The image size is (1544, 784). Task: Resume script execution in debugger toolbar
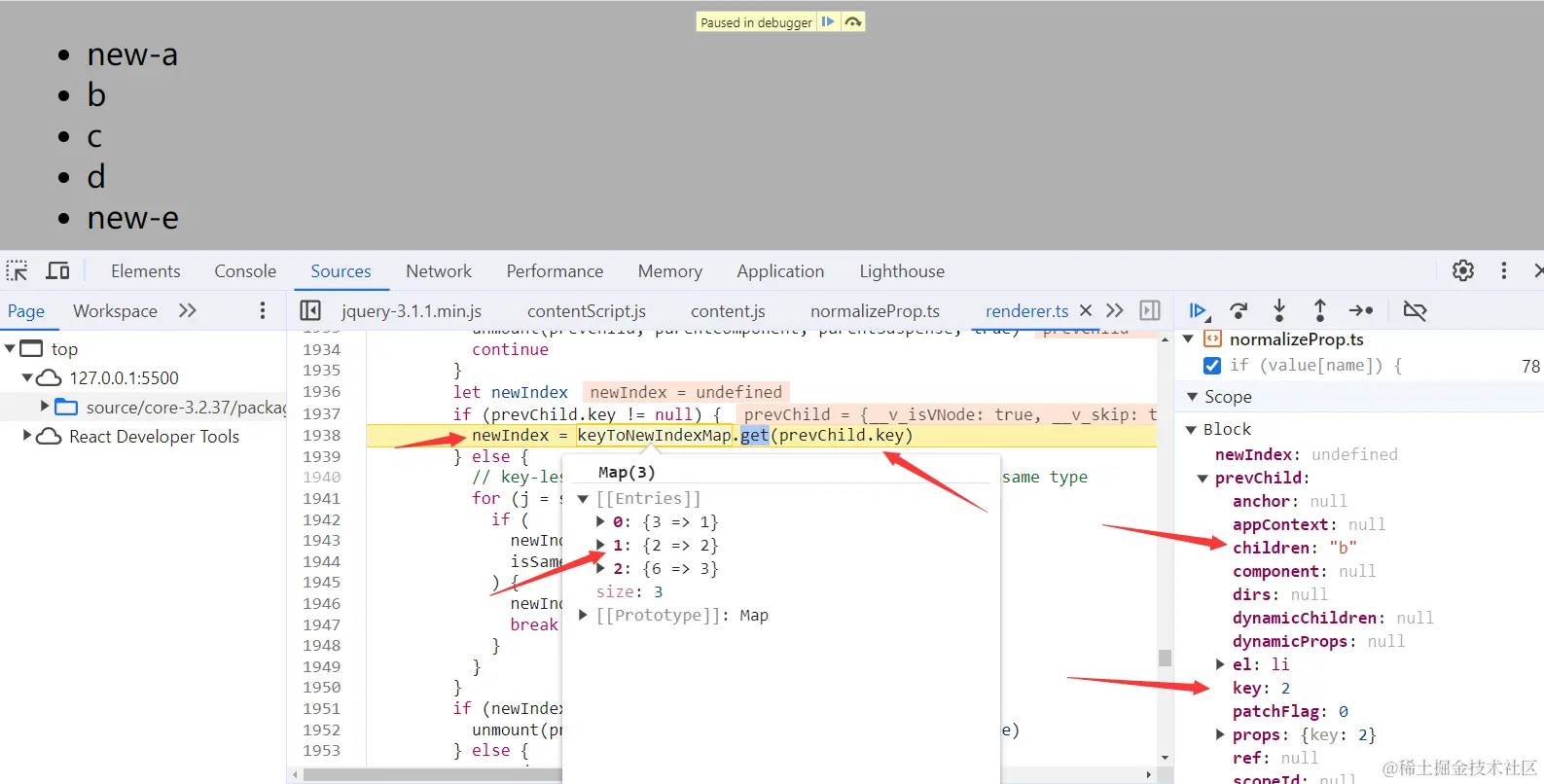1198,310
